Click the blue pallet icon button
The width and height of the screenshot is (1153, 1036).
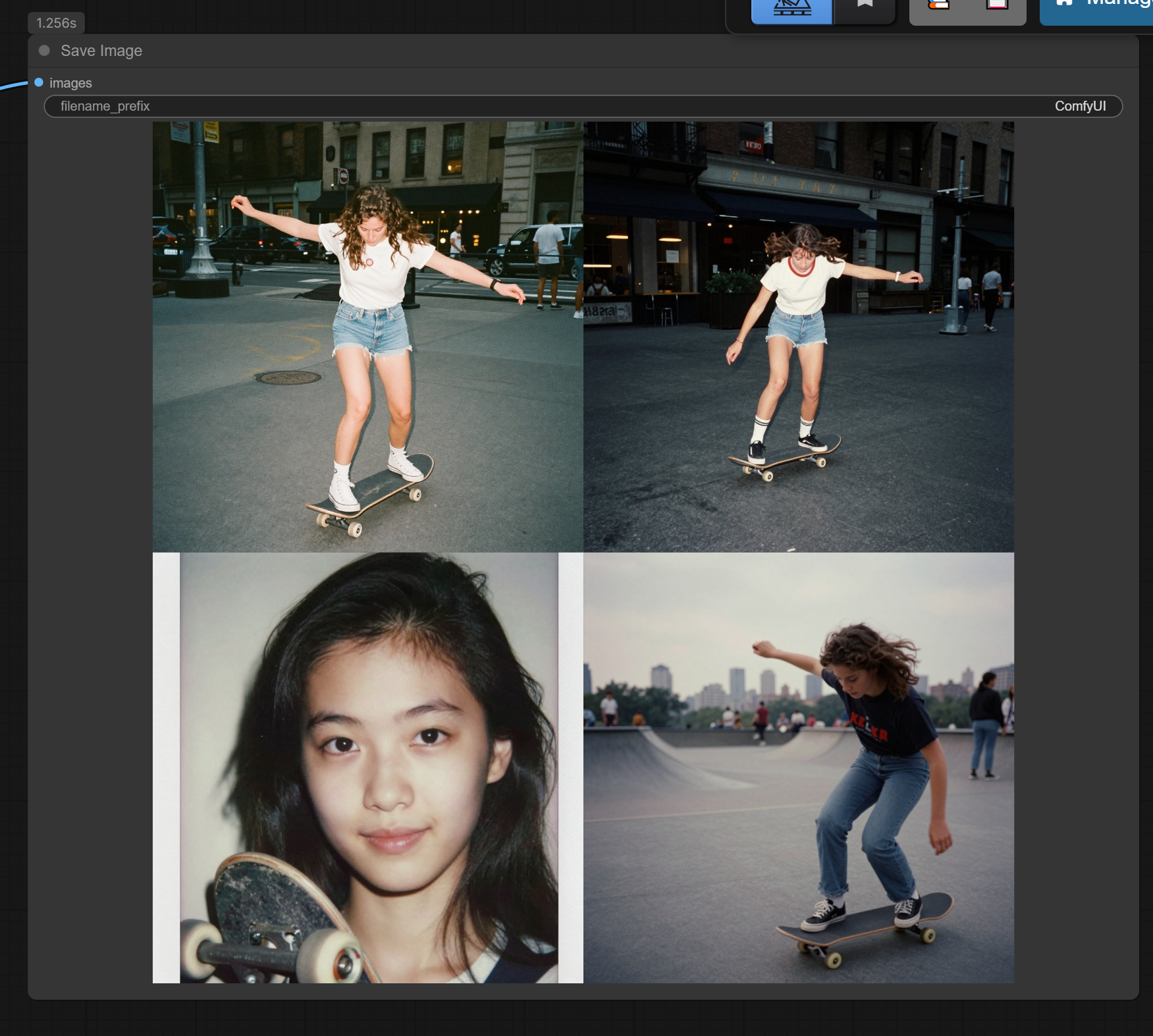click(791, 9)
